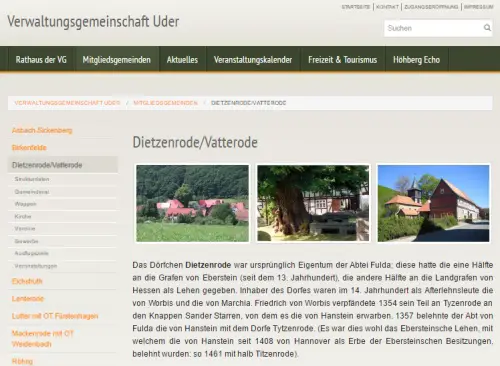The image size is (500, 366).
Task: Click the Verwaltungsgemeinschaft Uder site title
Action: [x=93, y=22]
